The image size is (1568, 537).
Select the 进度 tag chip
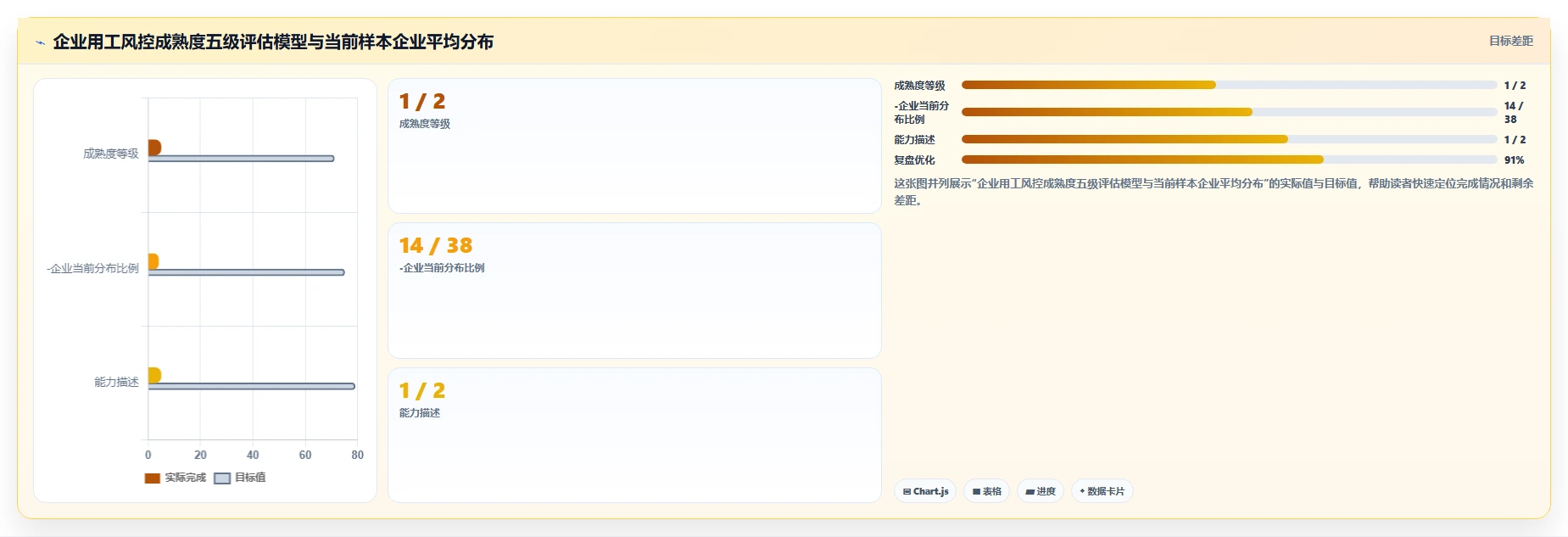tap(1041, 491)
